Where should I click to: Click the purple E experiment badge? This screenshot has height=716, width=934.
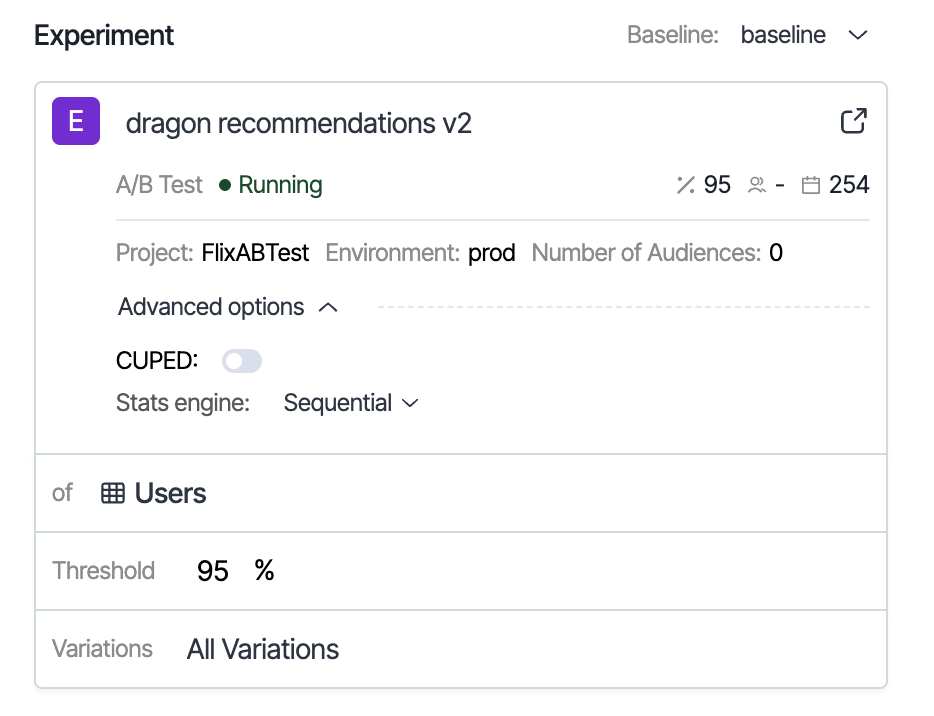(76, 122)
